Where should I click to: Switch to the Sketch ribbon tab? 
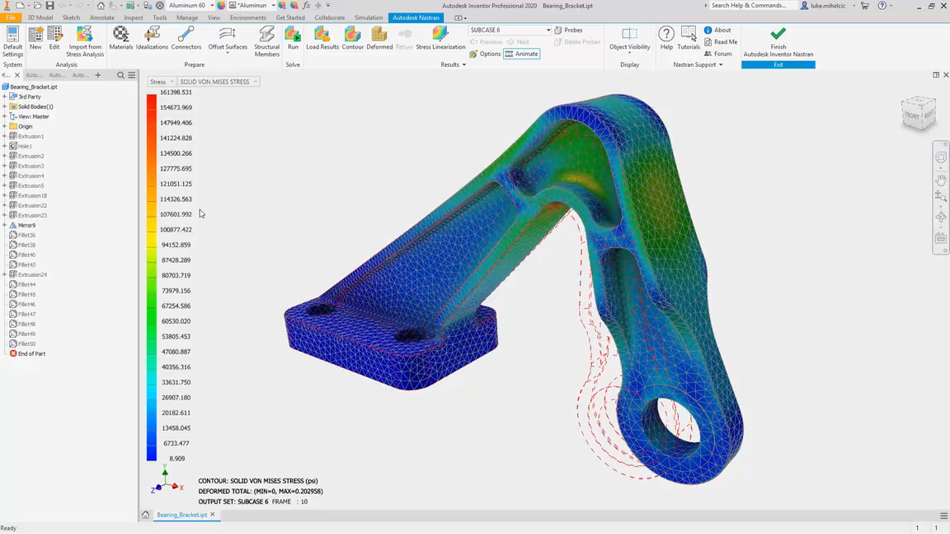pos(71,18)
